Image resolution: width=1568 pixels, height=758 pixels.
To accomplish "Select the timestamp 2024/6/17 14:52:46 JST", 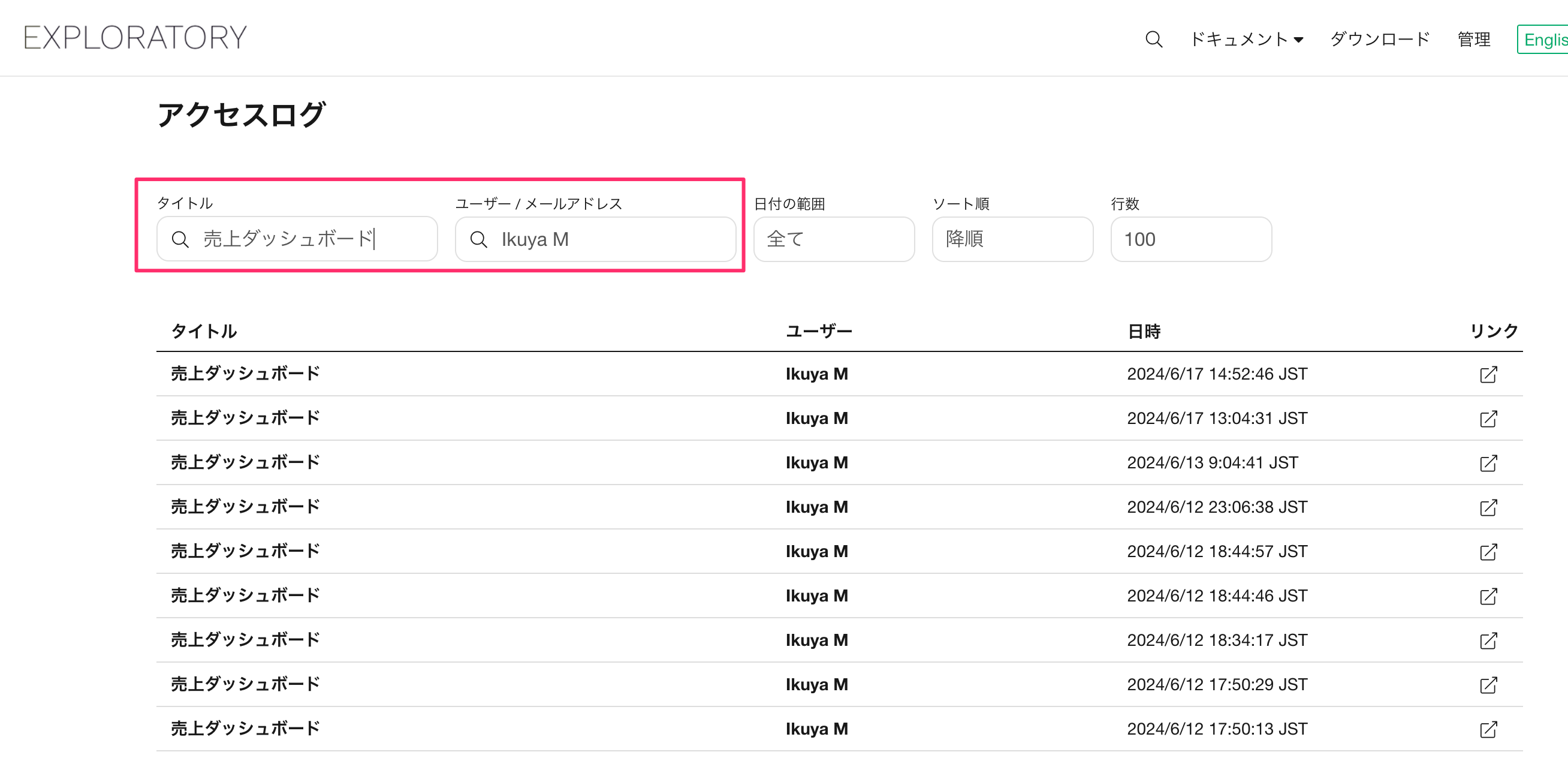I will tap(1217, 374).
